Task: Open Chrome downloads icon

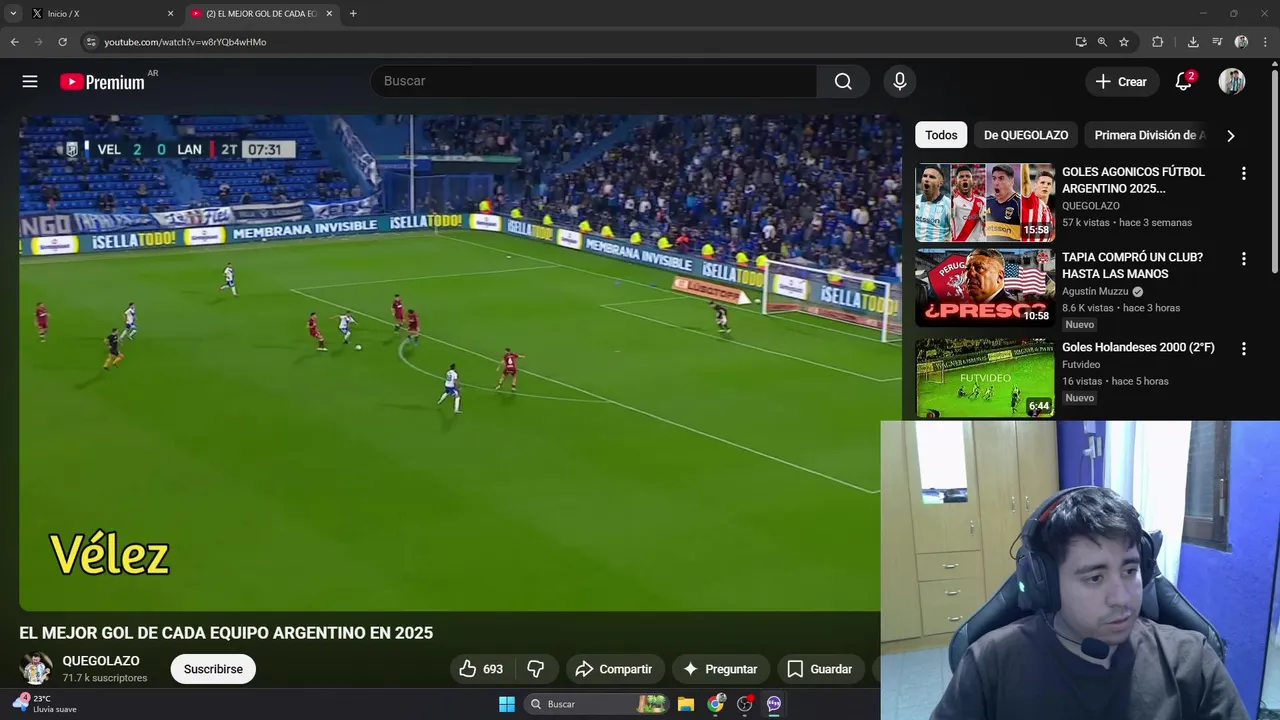Action: coord(1193,42)
